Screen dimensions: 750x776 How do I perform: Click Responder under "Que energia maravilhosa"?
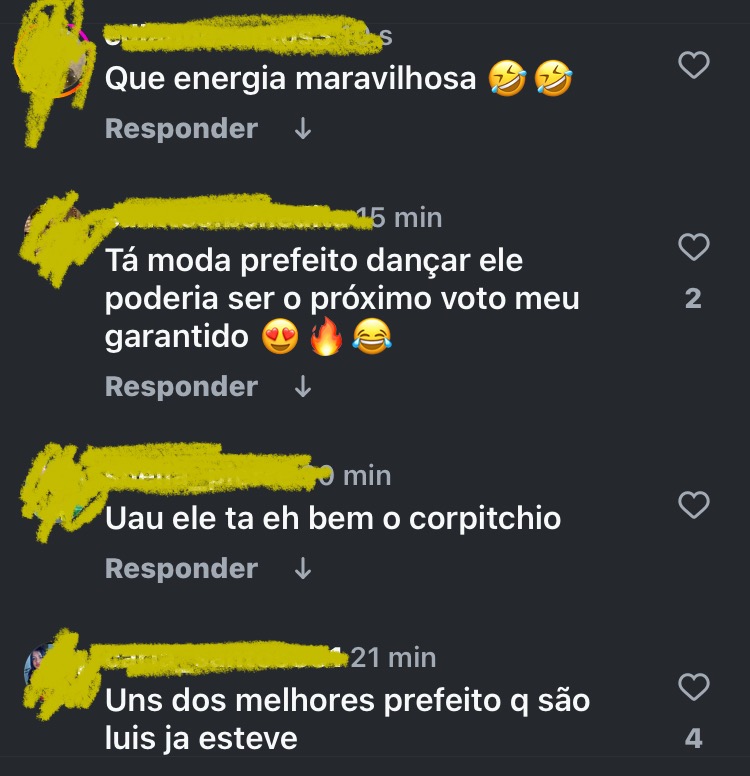point(181,129)
